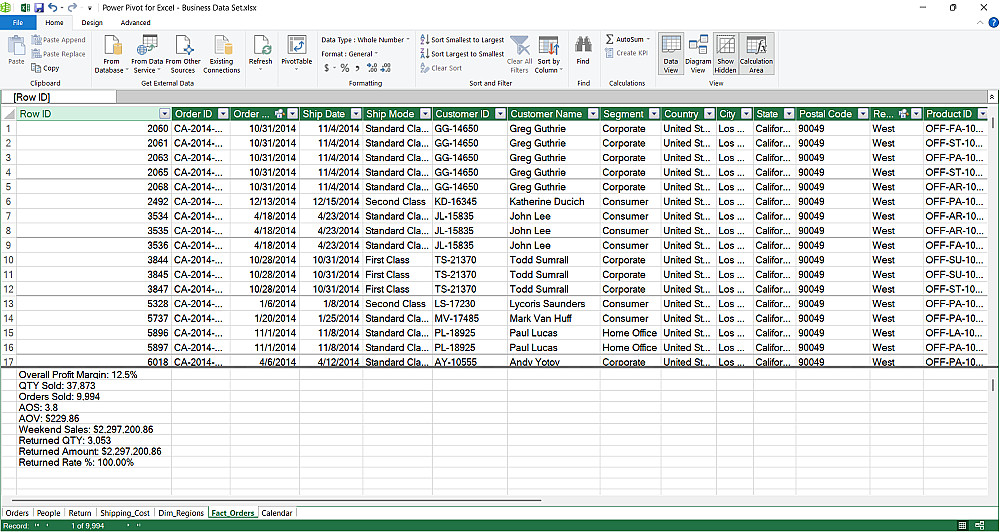Click Clear Sort

pyautogui.click(x=441, y=68)
